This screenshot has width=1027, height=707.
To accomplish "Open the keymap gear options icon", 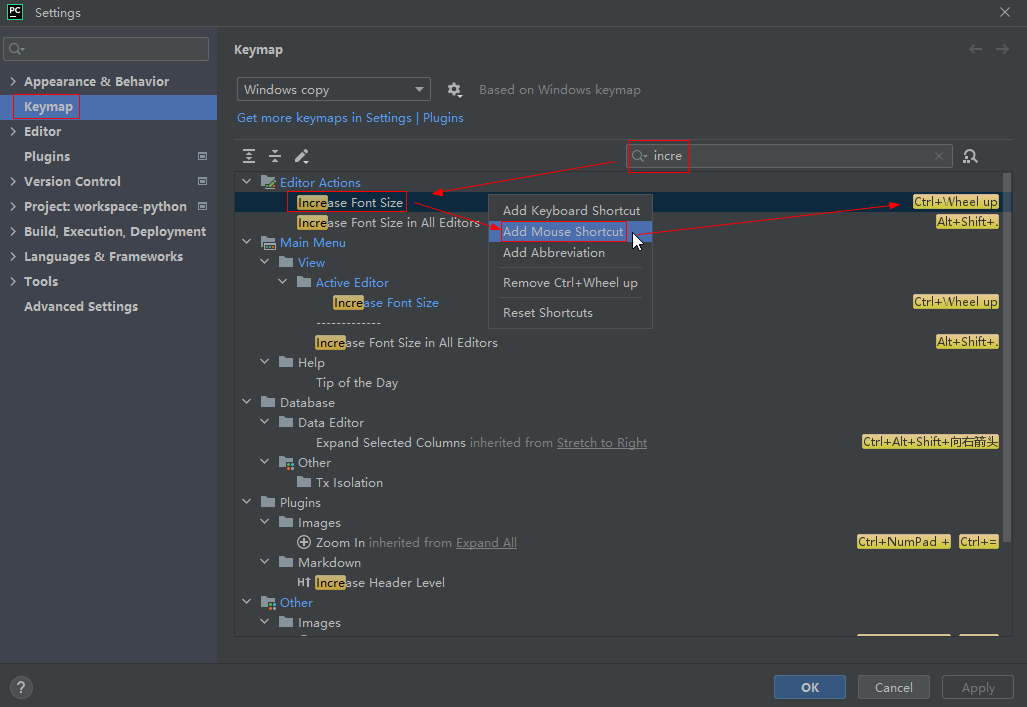I will click(x=455, y=90).
